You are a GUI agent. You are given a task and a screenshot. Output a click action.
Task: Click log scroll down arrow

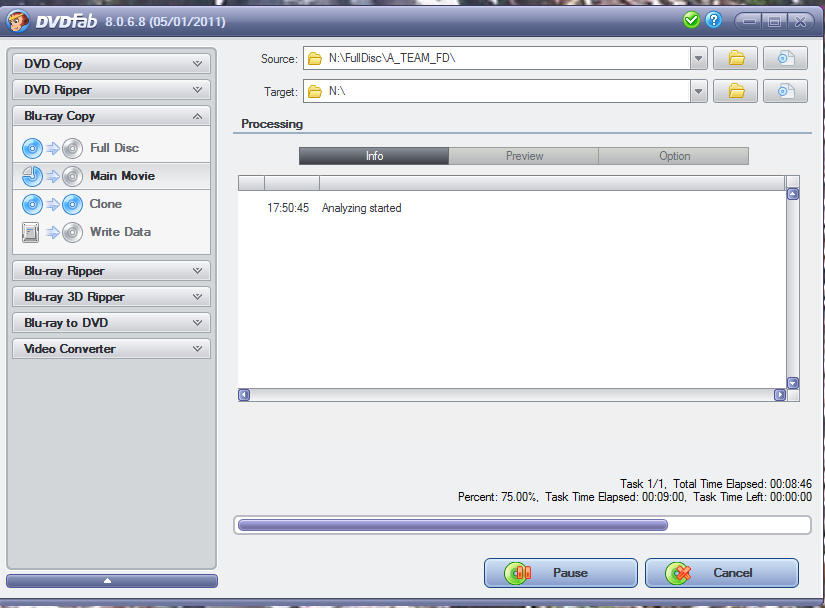tap(793, 383)
